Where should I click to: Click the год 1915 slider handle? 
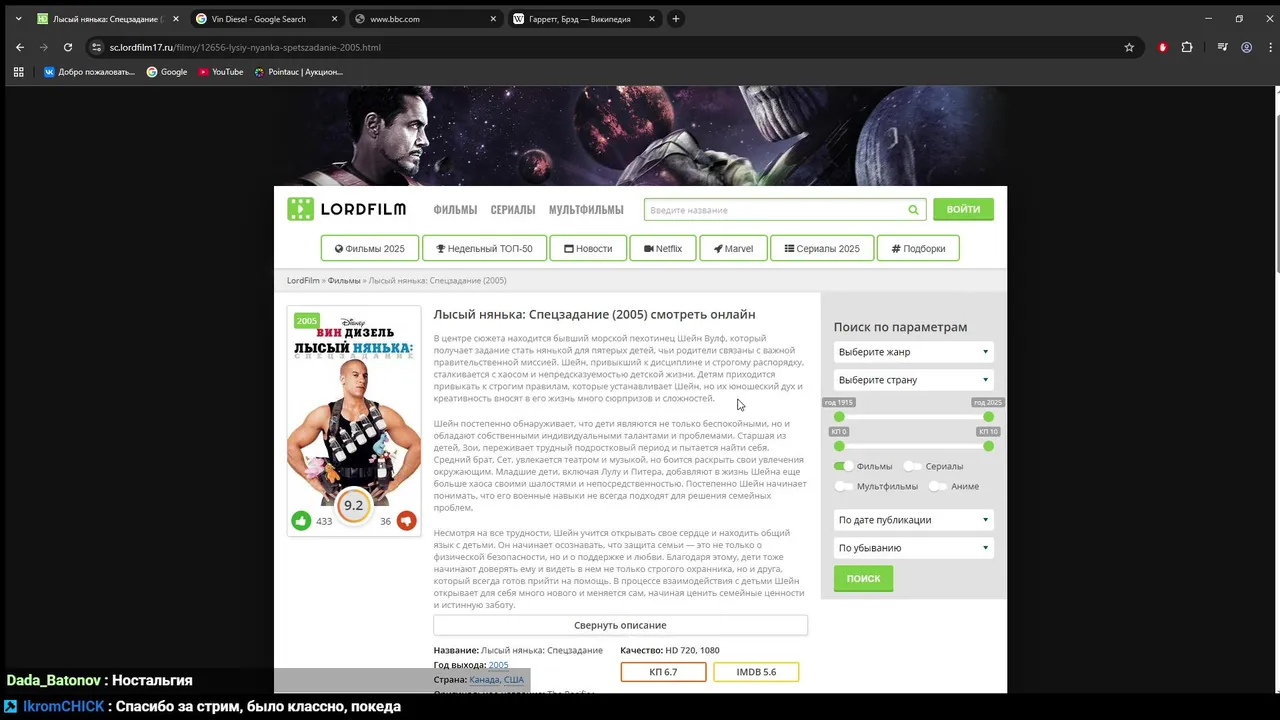pos(839,417)
